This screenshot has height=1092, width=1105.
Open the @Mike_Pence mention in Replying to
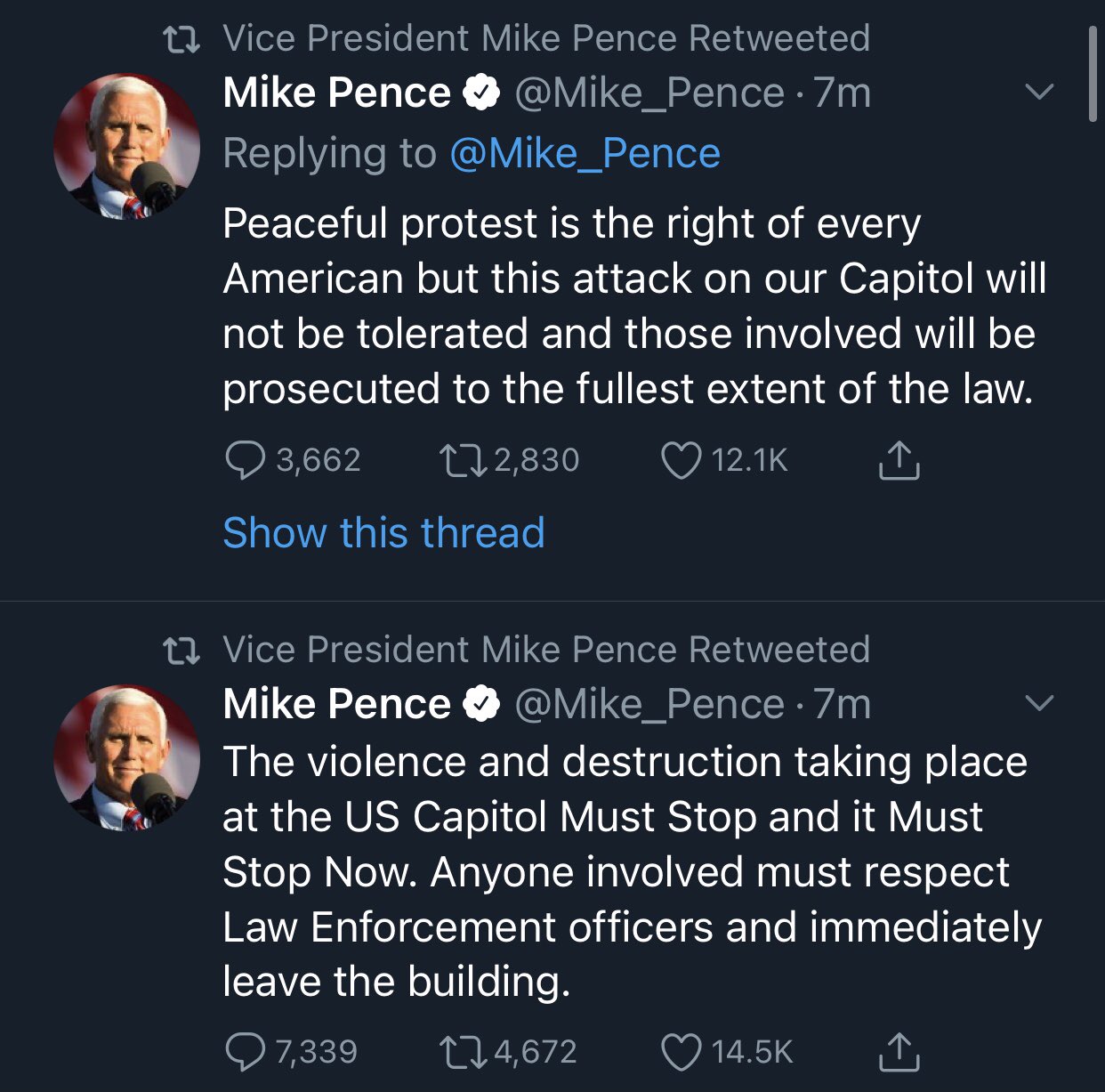(585, 154)
